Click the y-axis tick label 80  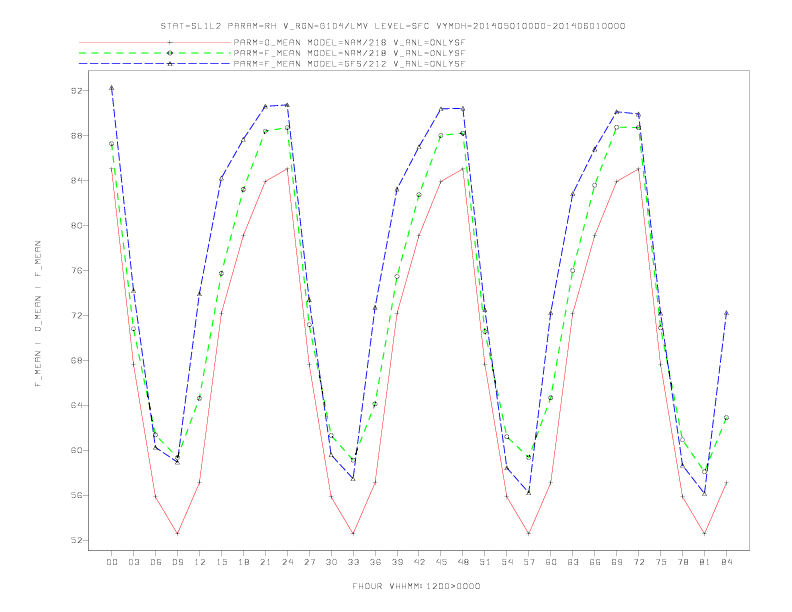click(x=77, y=226)
